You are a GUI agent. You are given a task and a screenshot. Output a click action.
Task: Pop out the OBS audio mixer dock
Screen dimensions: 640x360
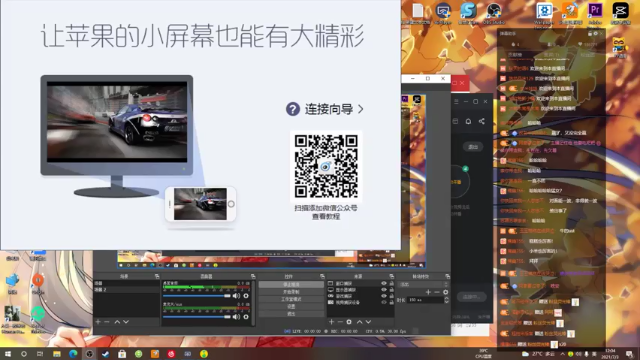[x=253, y=276]
